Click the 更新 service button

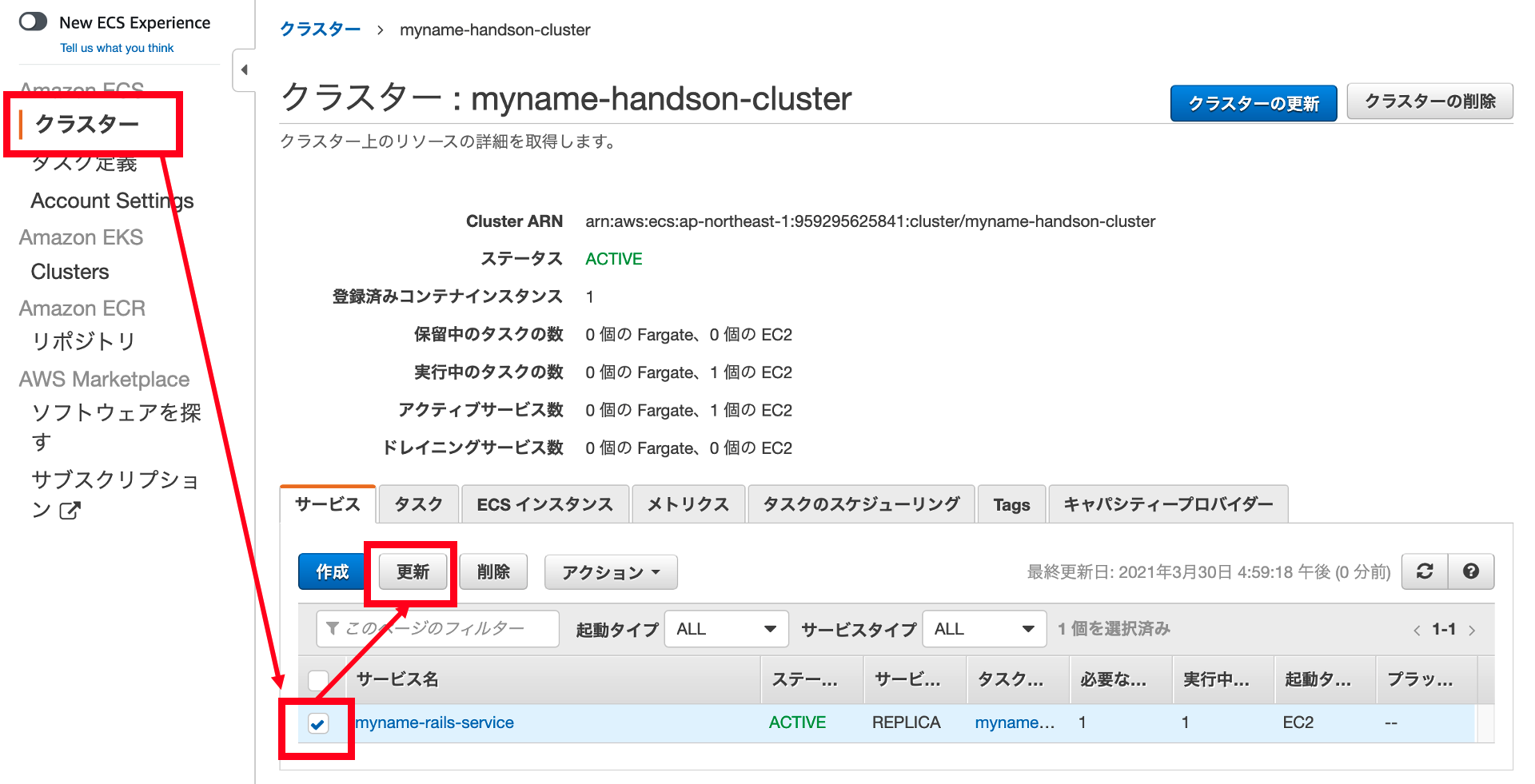[x=413, y=571]
